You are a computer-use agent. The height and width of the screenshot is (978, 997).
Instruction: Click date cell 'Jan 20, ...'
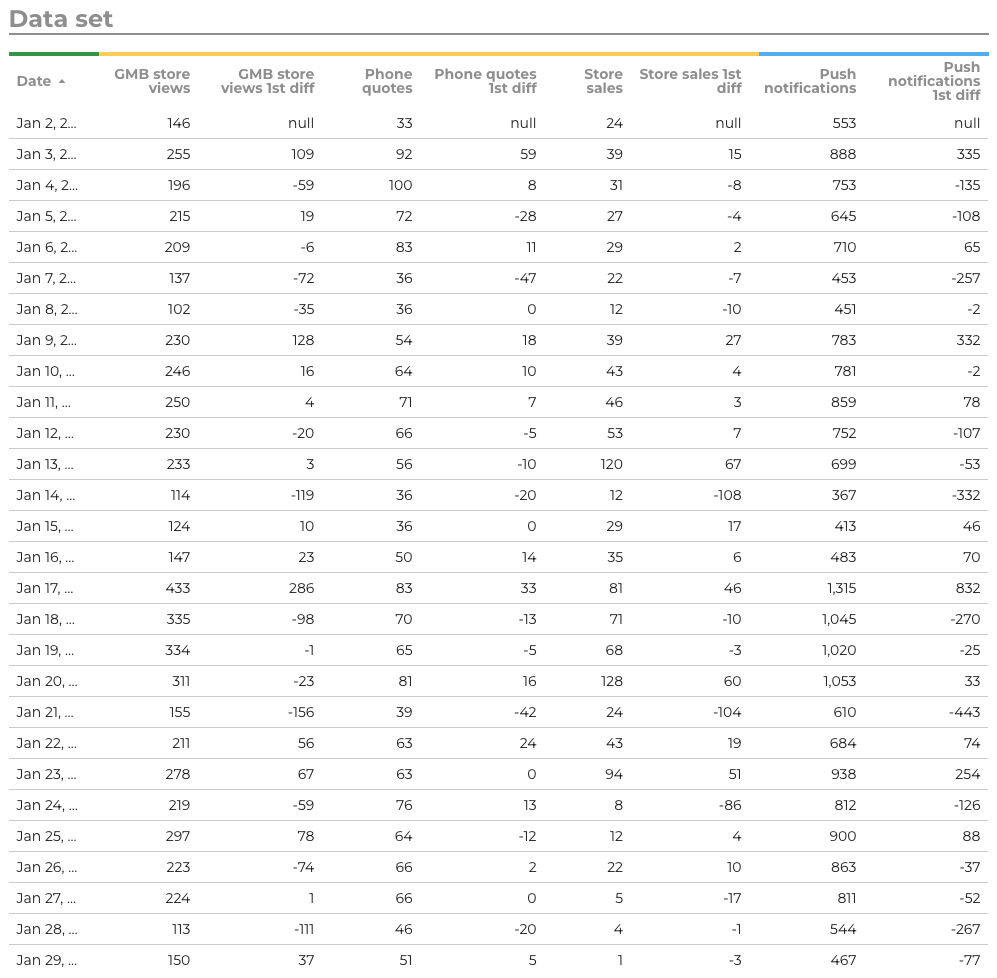(46, 681)
